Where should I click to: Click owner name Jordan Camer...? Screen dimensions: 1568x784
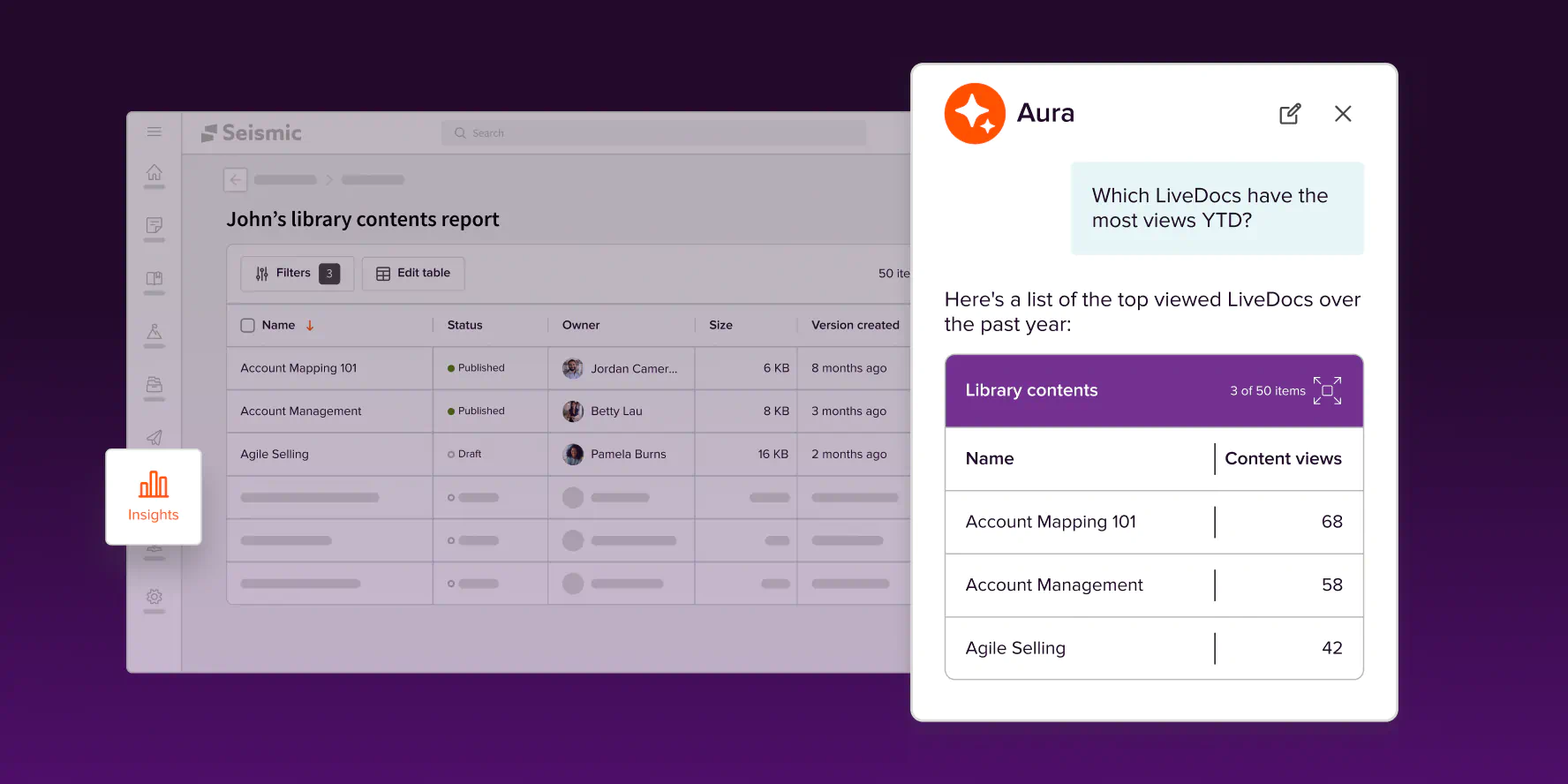(x=634, y=369)
